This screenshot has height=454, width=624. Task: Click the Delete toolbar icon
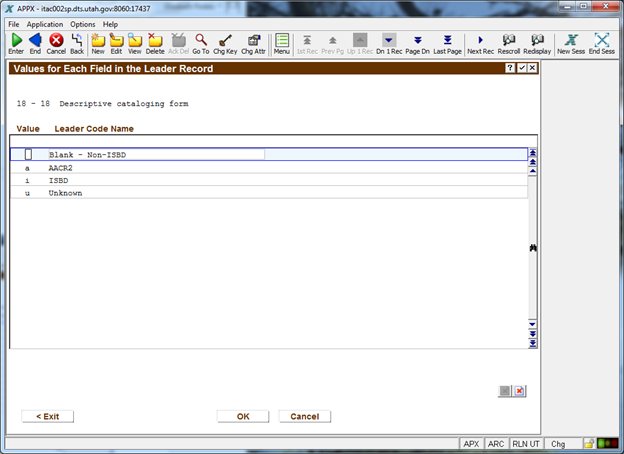[x=155, y=43]
